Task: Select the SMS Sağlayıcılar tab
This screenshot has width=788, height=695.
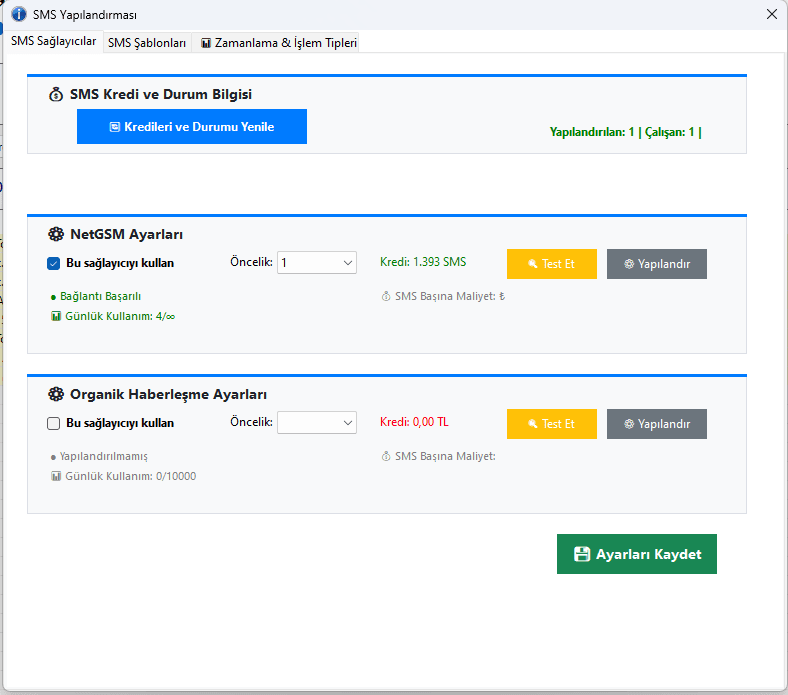Action: [x=53, y=42]
